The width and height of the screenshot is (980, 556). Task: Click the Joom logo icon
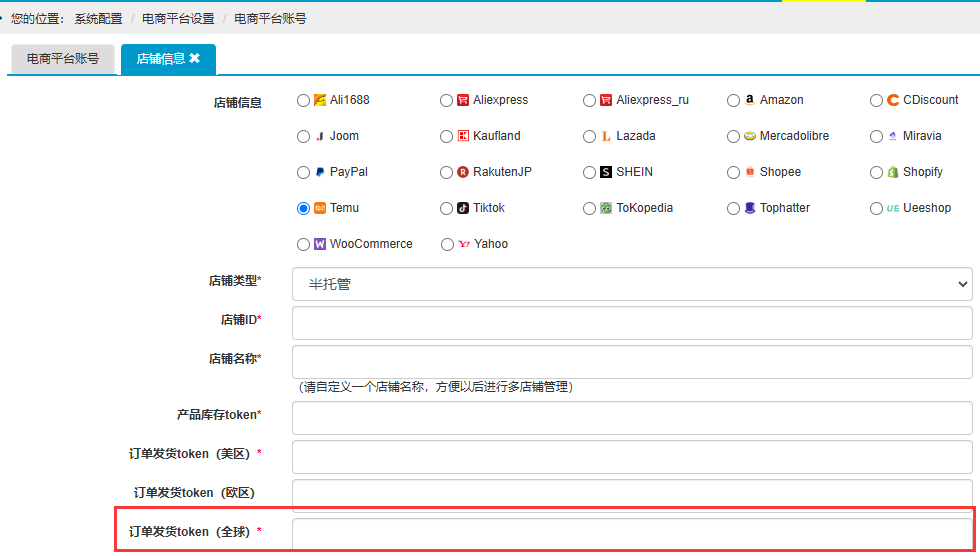319,136
